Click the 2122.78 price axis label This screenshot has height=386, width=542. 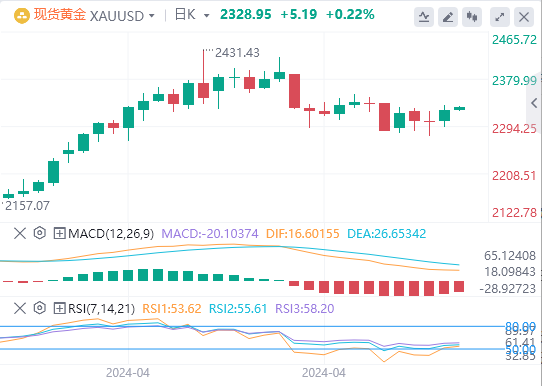pos(514,213)
